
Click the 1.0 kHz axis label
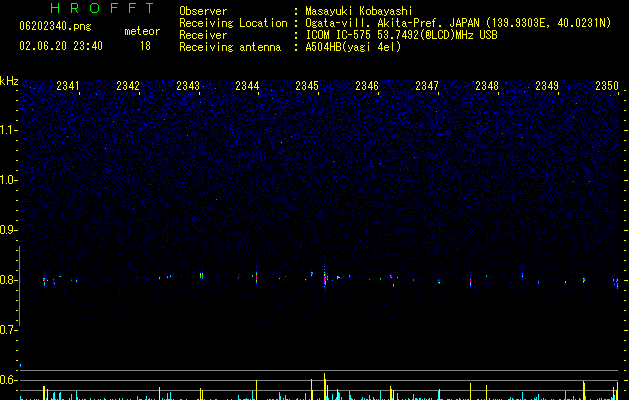(x=8, y=180)
